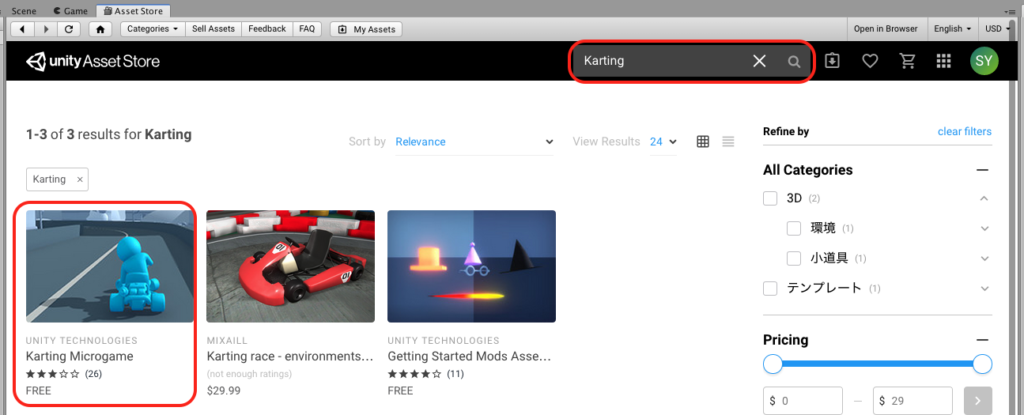Switch to the Scene tab
This screenshot has width=1024, height=415.
pos(23,9)
